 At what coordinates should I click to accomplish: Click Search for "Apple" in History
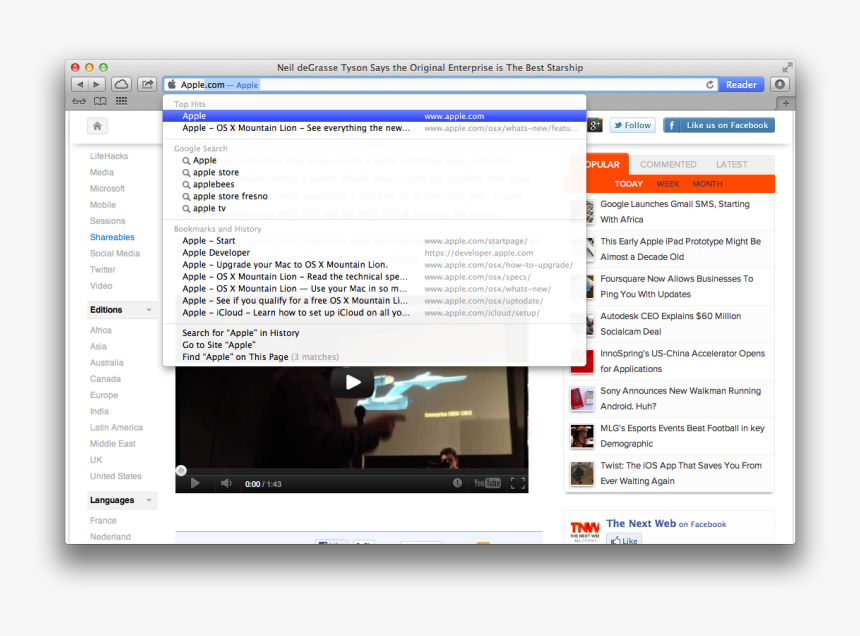375,333
